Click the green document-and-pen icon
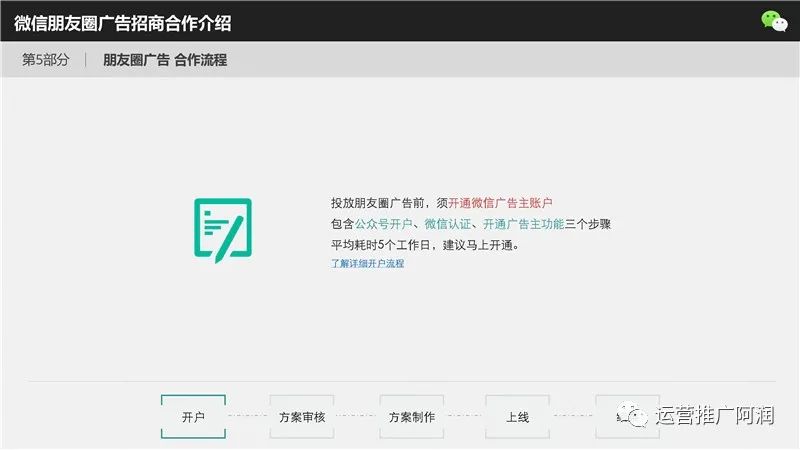 click(x=223, y=230)
